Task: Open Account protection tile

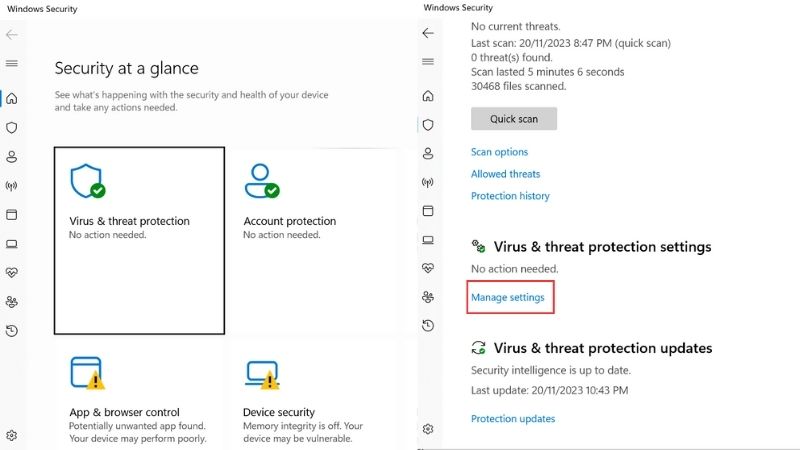Action: 313,241
